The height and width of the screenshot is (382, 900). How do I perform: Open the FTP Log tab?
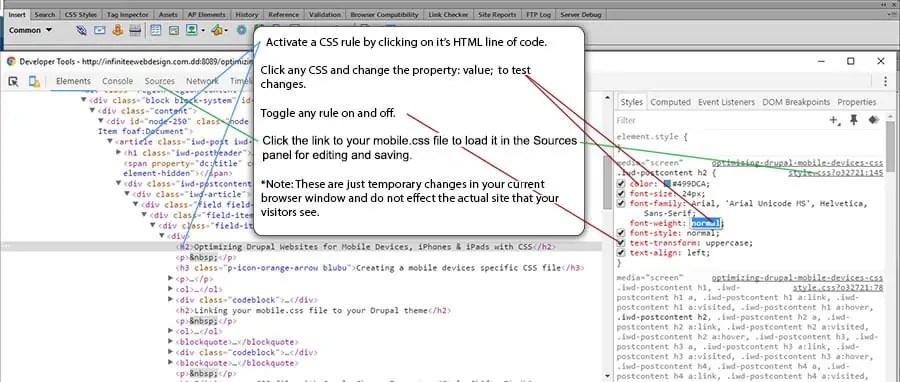(x=537, y=14)
